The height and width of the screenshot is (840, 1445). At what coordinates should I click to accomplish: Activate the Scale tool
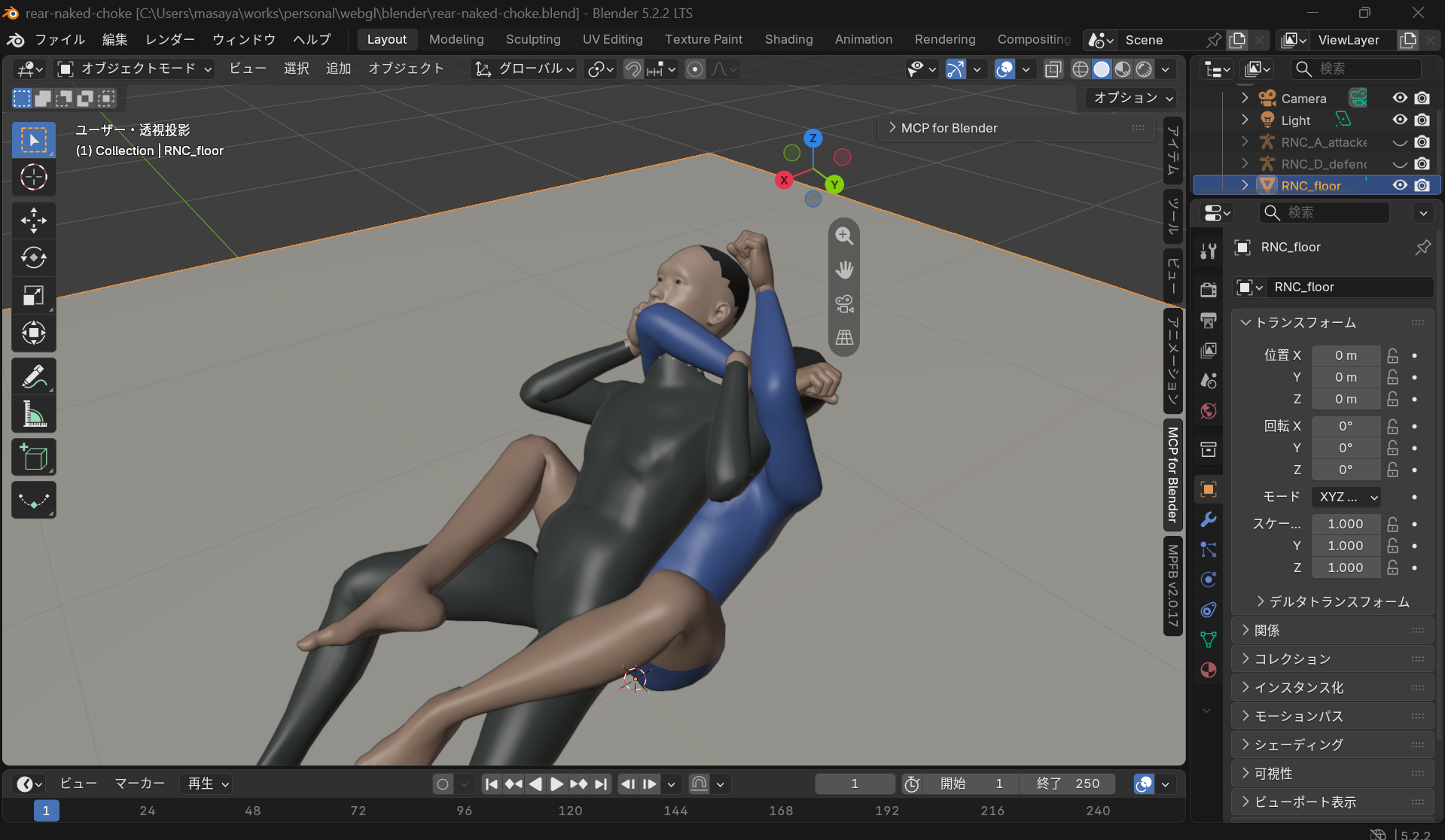point(34,296)
